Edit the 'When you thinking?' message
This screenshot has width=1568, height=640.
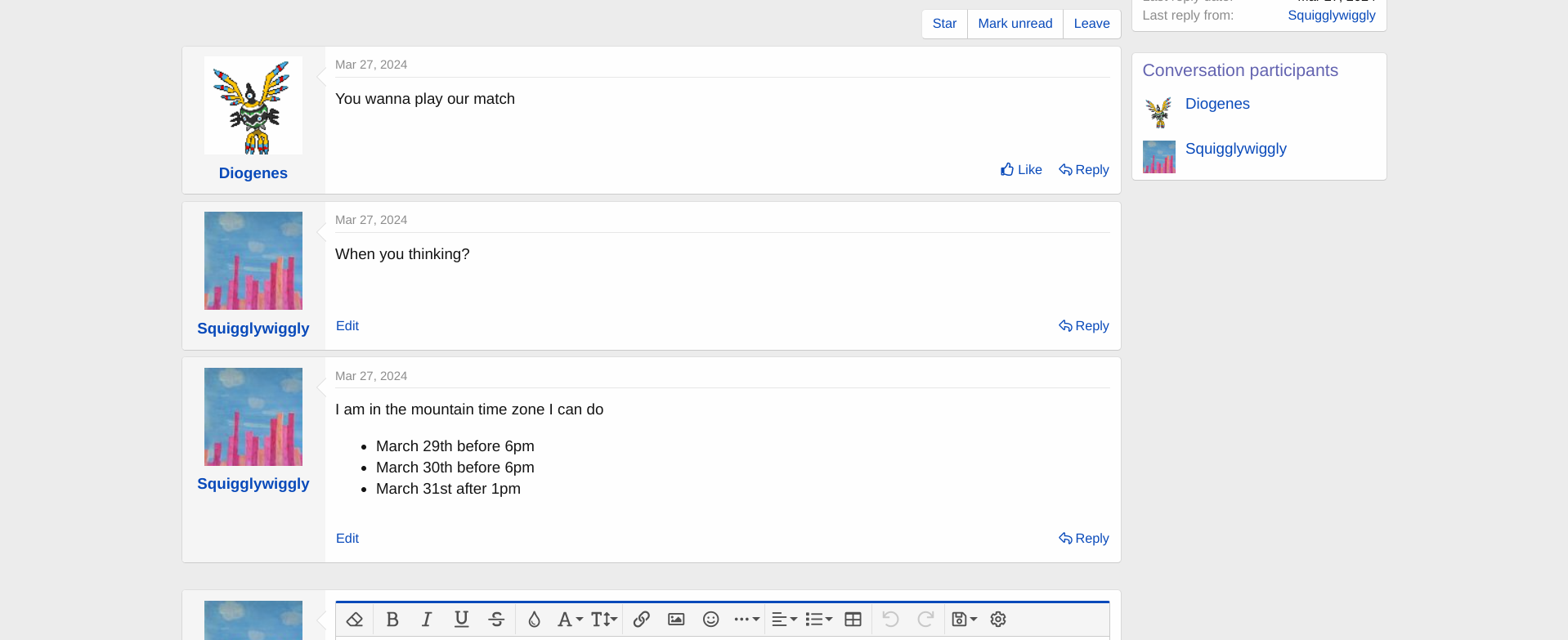click(x=347, y=326)
